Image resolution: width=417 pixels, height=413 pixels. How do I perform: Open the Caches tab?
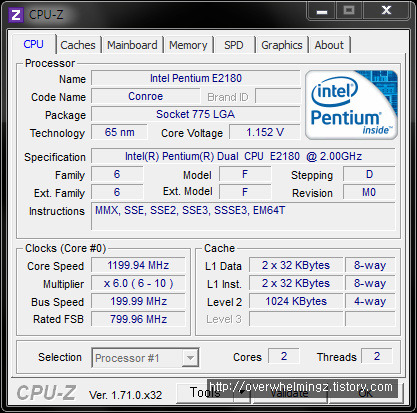tap(78, 45)
